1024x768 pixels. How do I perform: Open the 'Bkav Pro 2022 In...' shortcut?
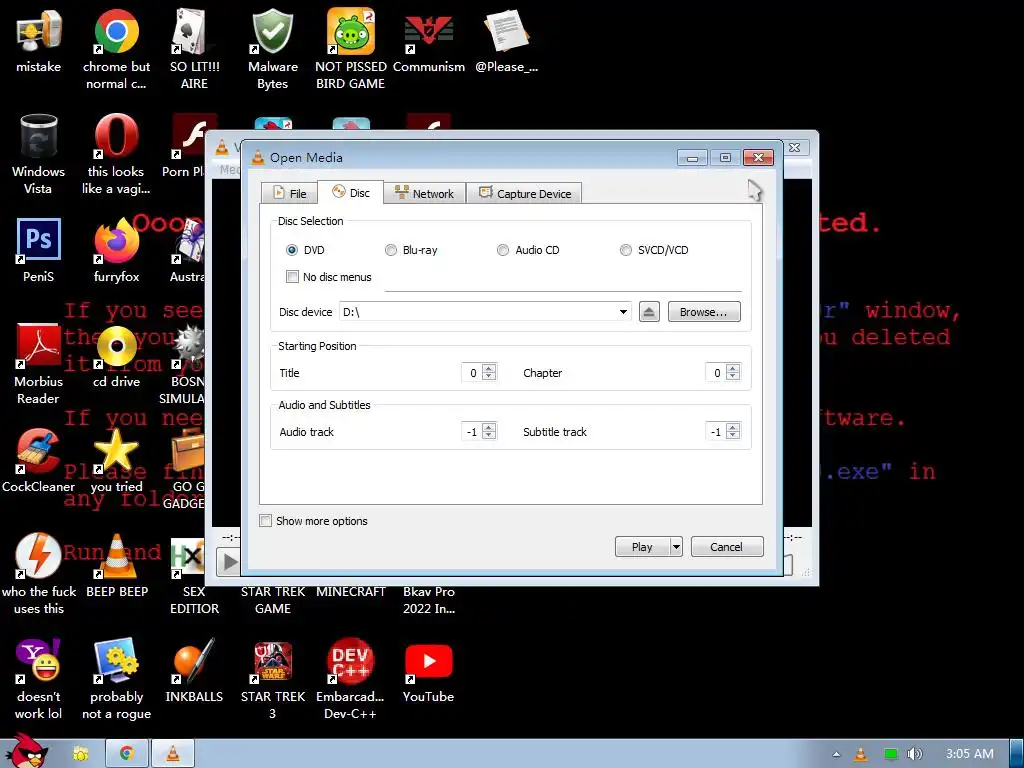(428, 600)
